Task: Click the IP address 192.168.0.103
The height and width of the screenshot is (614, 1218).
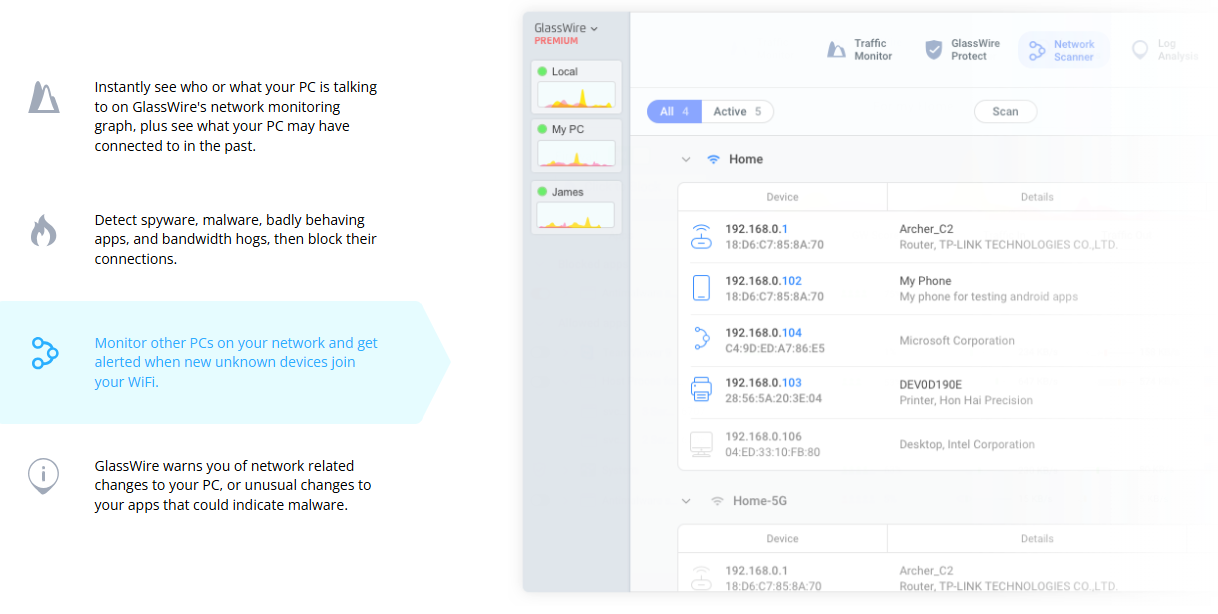Action: [x=763, y=383]
